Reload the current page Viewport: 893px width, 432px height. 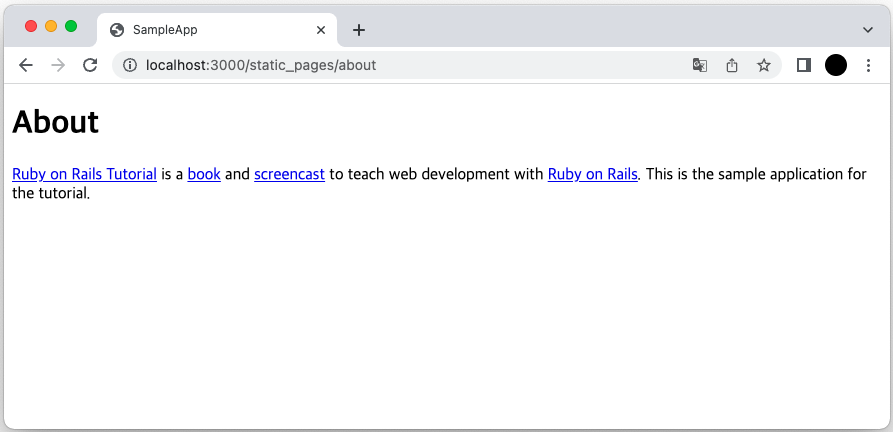click(90, 65)
